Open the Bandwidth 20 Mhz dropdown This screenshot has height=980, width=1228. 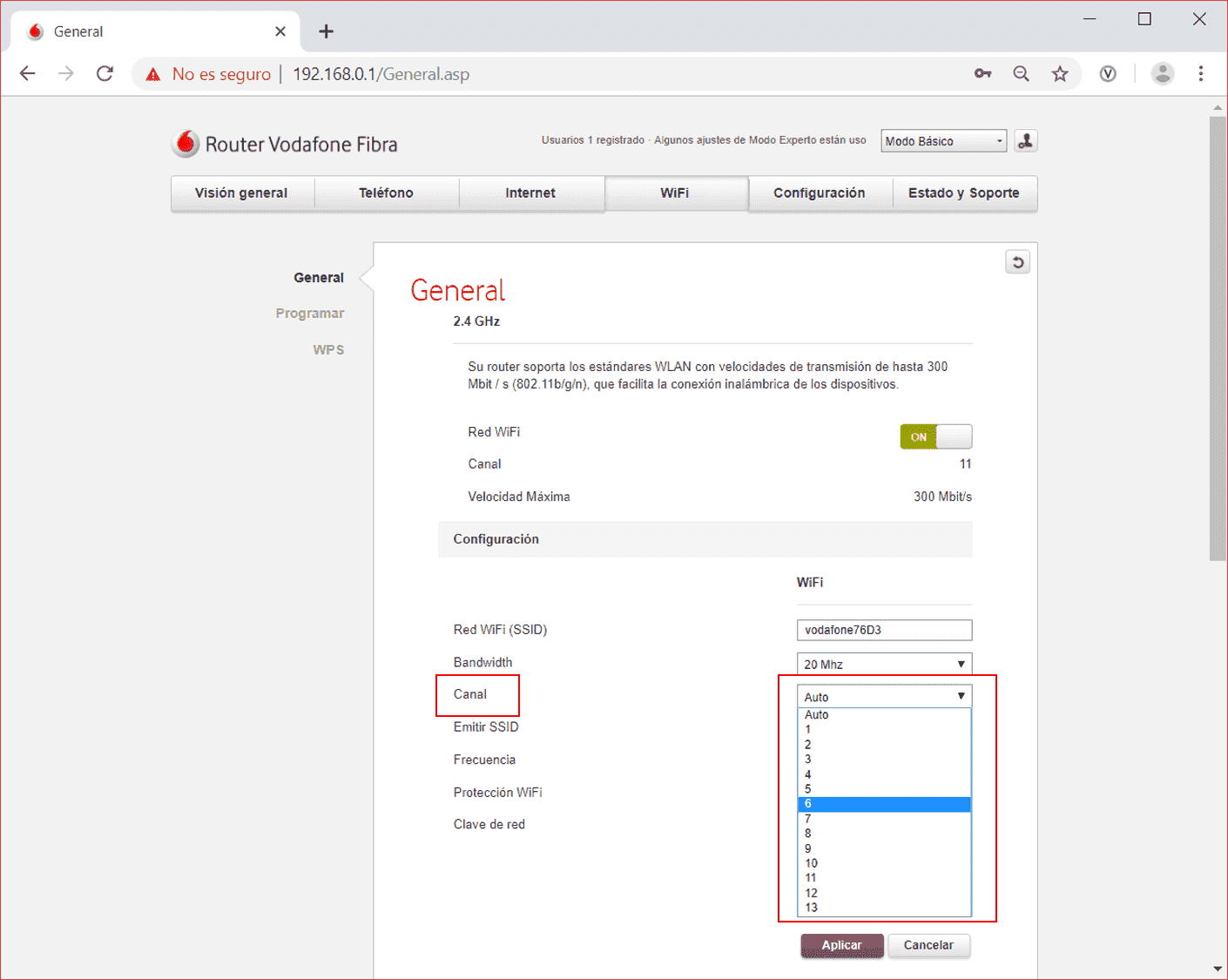(883, 664)
